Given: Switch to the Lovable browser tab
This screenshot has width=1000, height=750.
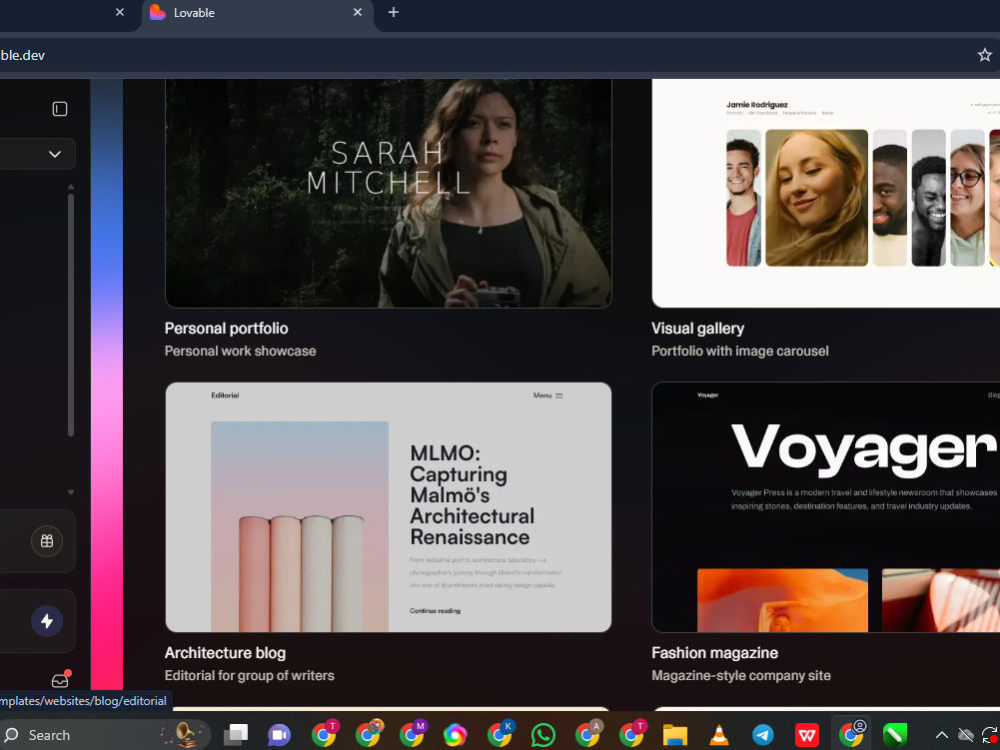Looking at the screenshot, I should tap(255, 12).
